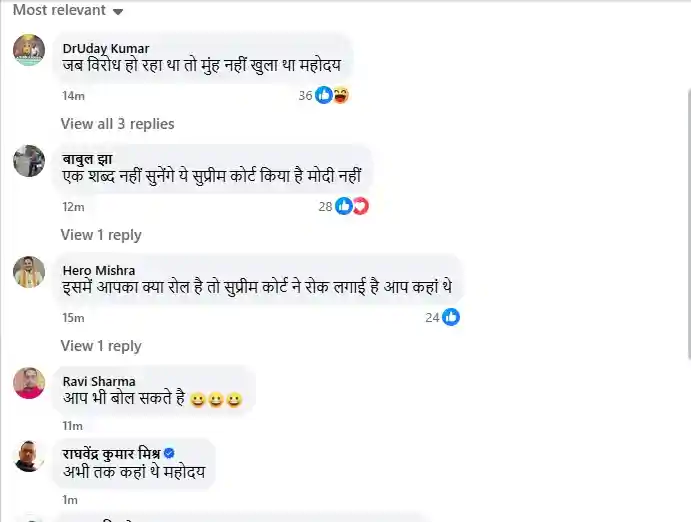Click like reaction icon on DrUday Kumar's comment
Image resolution: width=691 pixels, height=522 pixels.
click(324, 95)
